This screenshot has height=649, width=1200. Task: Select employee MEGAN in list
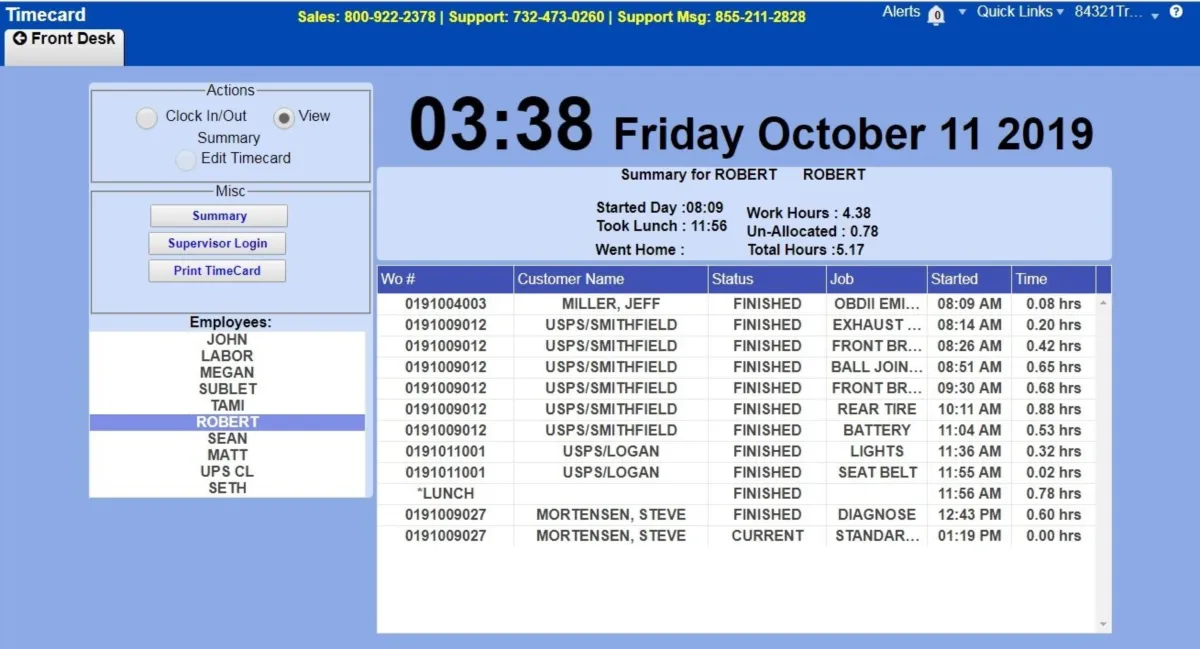click(x=227, y=372)
